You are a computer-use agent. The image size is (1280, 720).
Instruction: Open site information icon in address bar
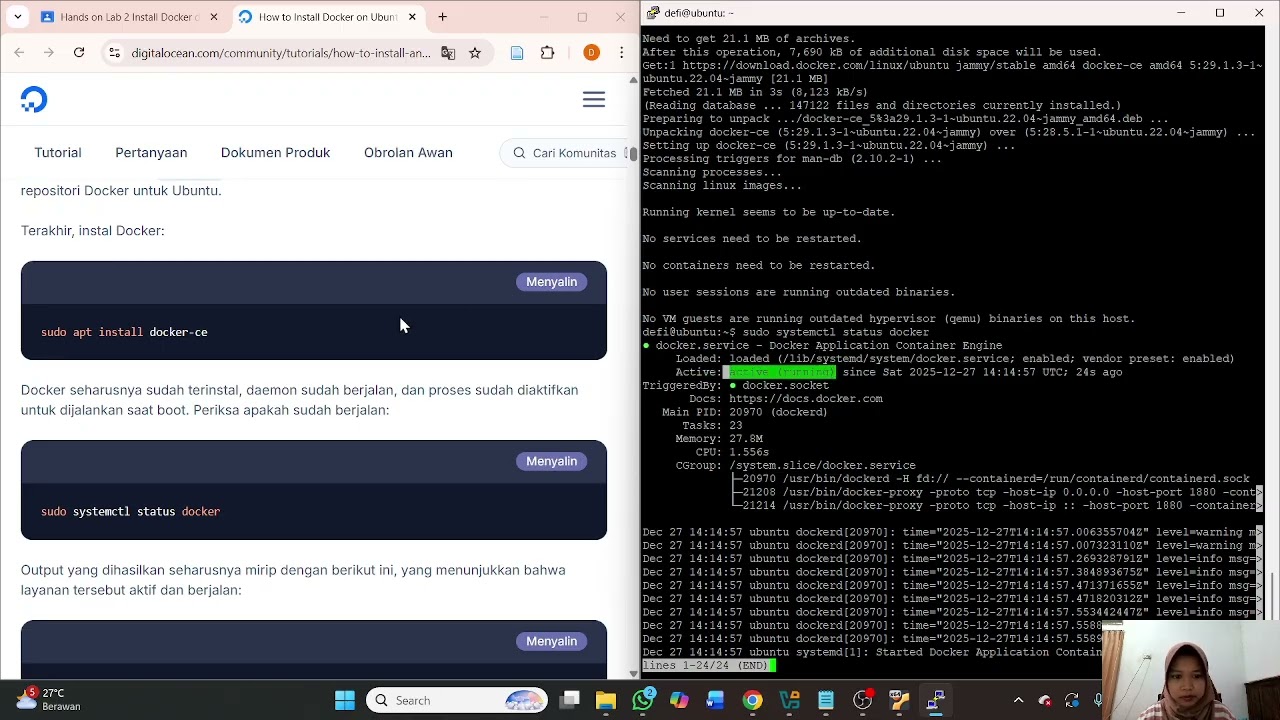(x=114, y=53)
